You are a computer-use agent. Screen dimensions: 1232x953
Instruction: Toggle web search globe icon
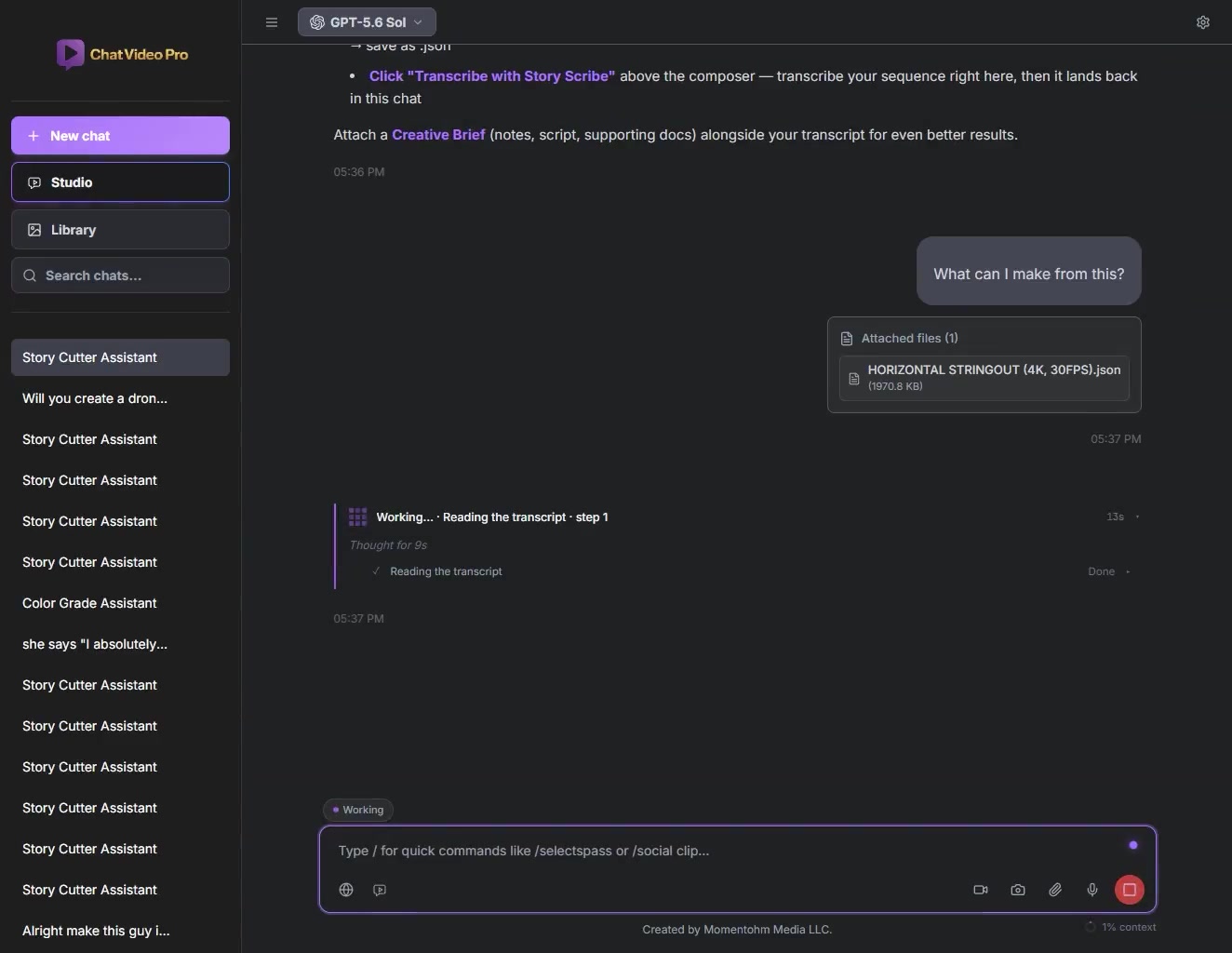[346, 890]
